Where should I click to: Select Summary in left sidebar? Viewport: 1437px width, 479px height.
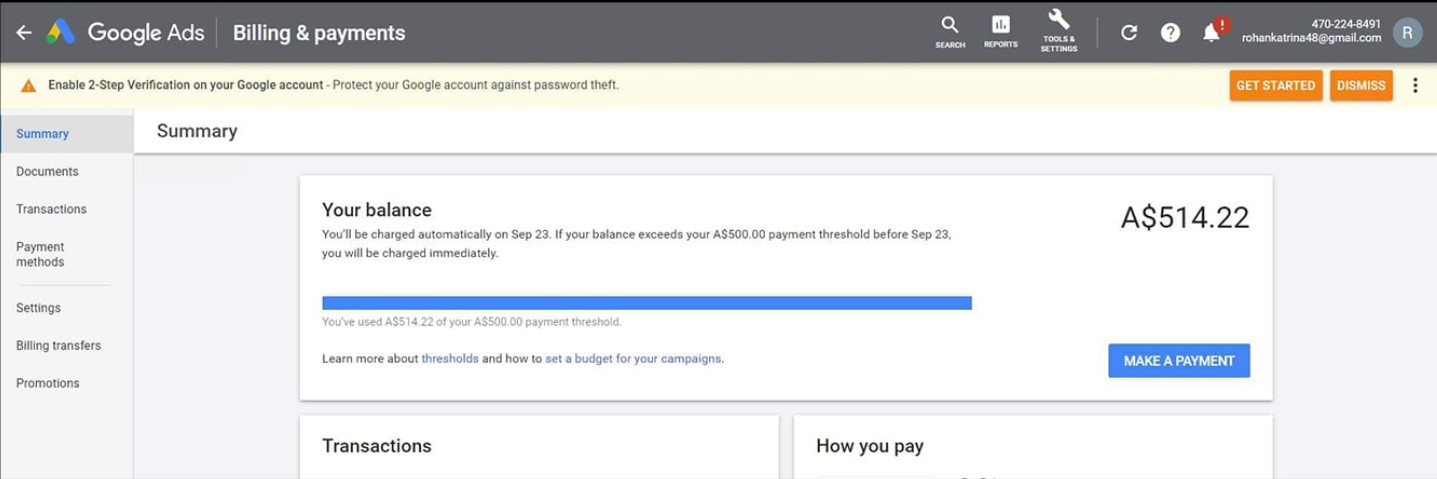point(43,134)
